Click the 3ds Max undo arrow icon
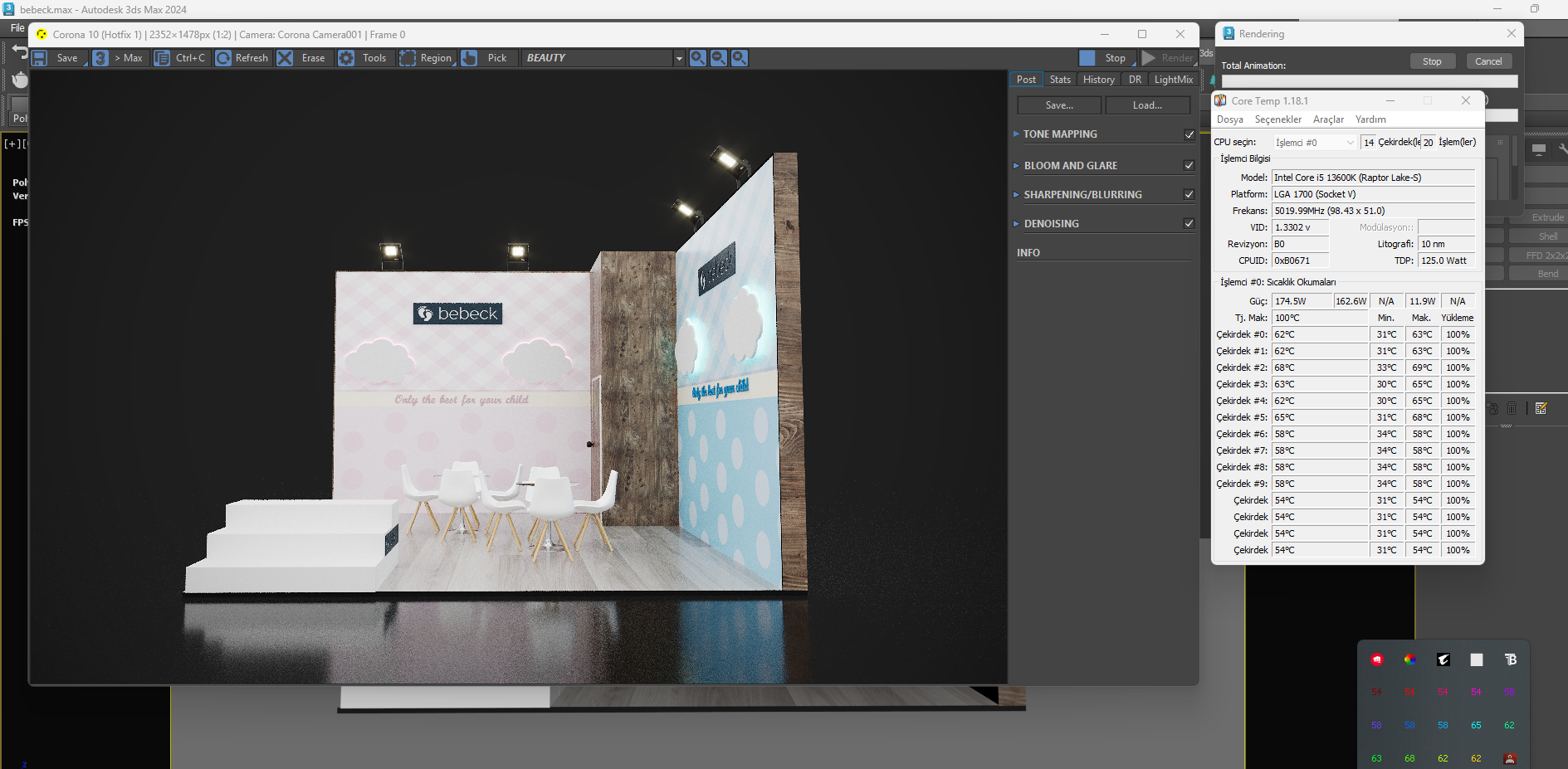The image size is (1568, 769). 20,51
